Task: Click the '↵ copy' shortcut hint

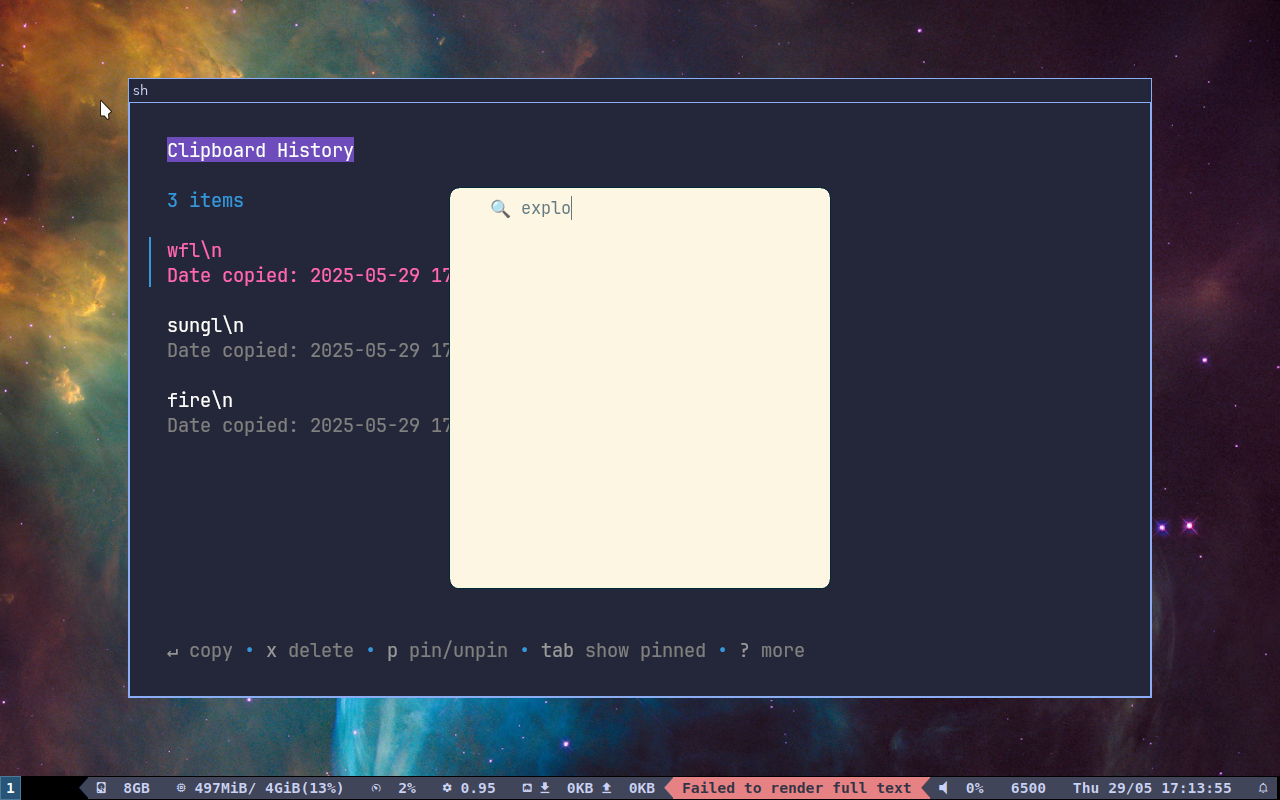Action: coord(199,651)
